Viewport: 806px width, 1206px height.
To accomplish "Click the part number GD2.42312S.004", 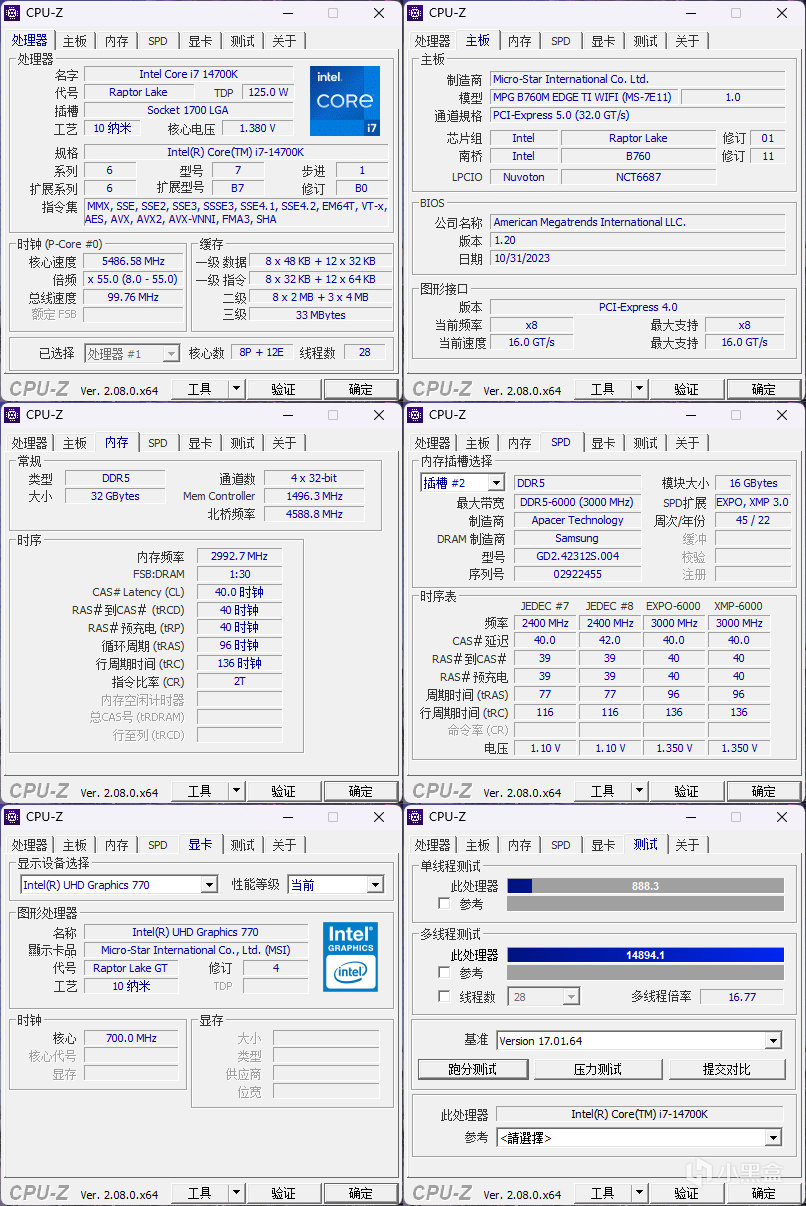I will point(577,556).
